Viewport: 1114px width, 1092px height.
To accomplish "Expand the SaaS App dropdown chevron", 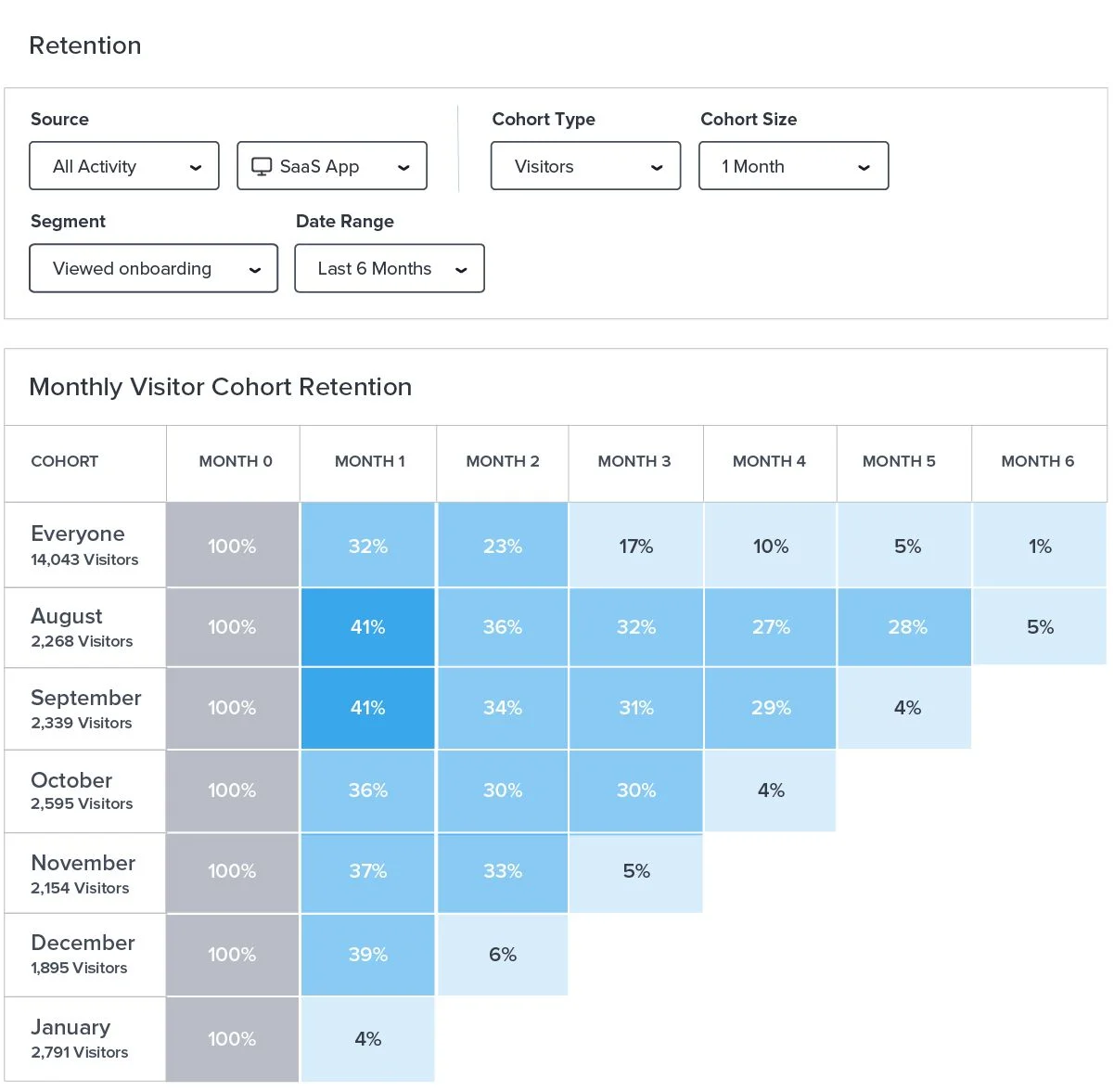I will [x=403, y=168].
